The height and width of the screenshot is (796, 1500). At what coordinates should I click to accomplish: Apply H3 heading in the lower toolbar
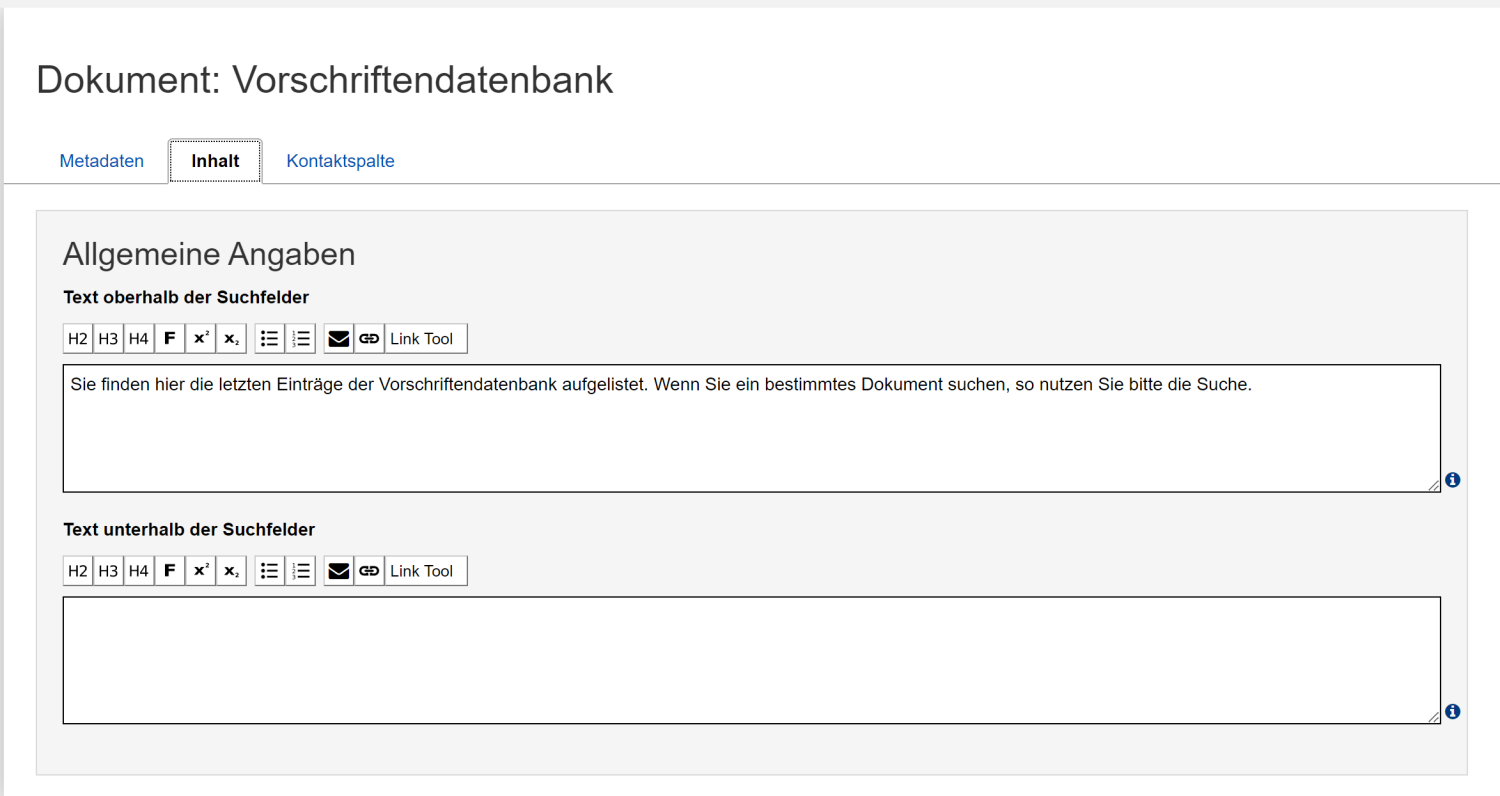108,570
